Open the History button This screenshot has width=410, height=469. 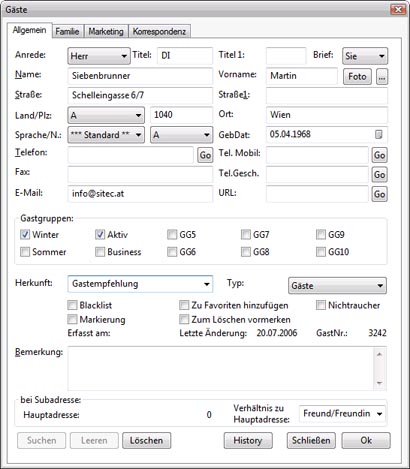coord(248,441)
